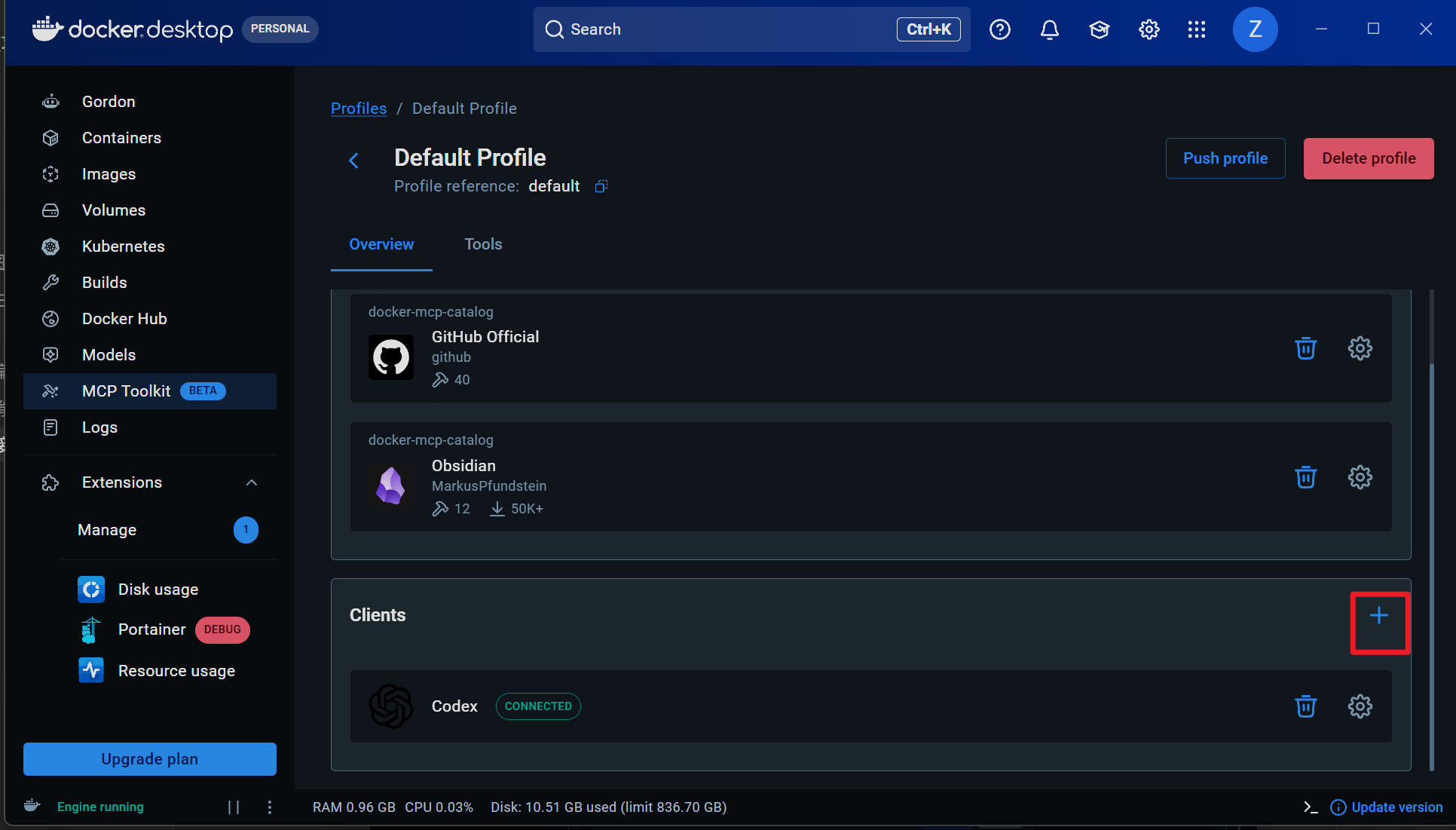
Task: Open Manage extensions
Action: [107, 530]
